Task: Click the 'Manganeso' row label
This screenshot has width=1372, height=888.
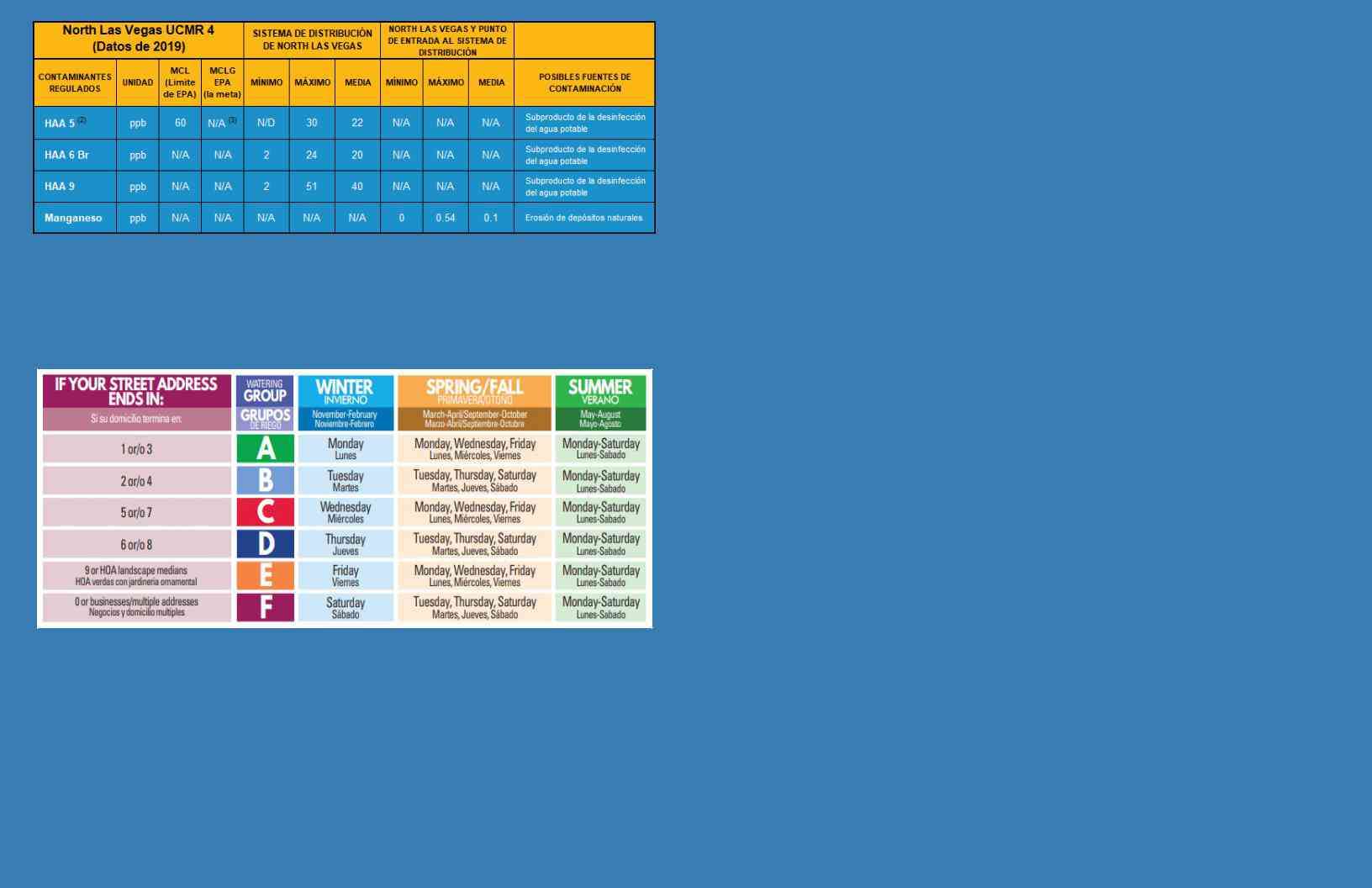Action: [x=75, y=218]
